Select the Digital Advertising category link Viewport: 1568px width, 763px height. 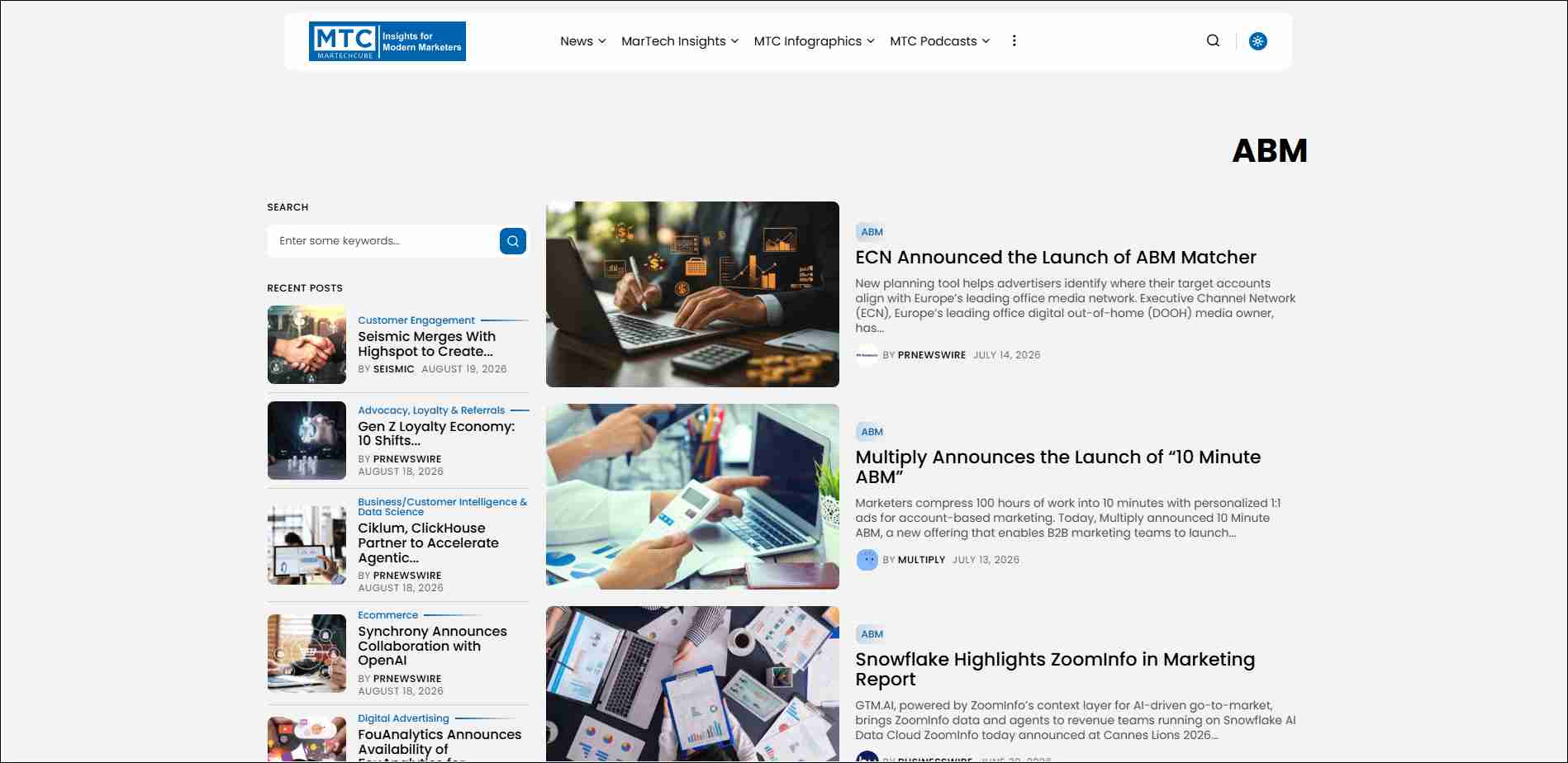click(403, 718)
